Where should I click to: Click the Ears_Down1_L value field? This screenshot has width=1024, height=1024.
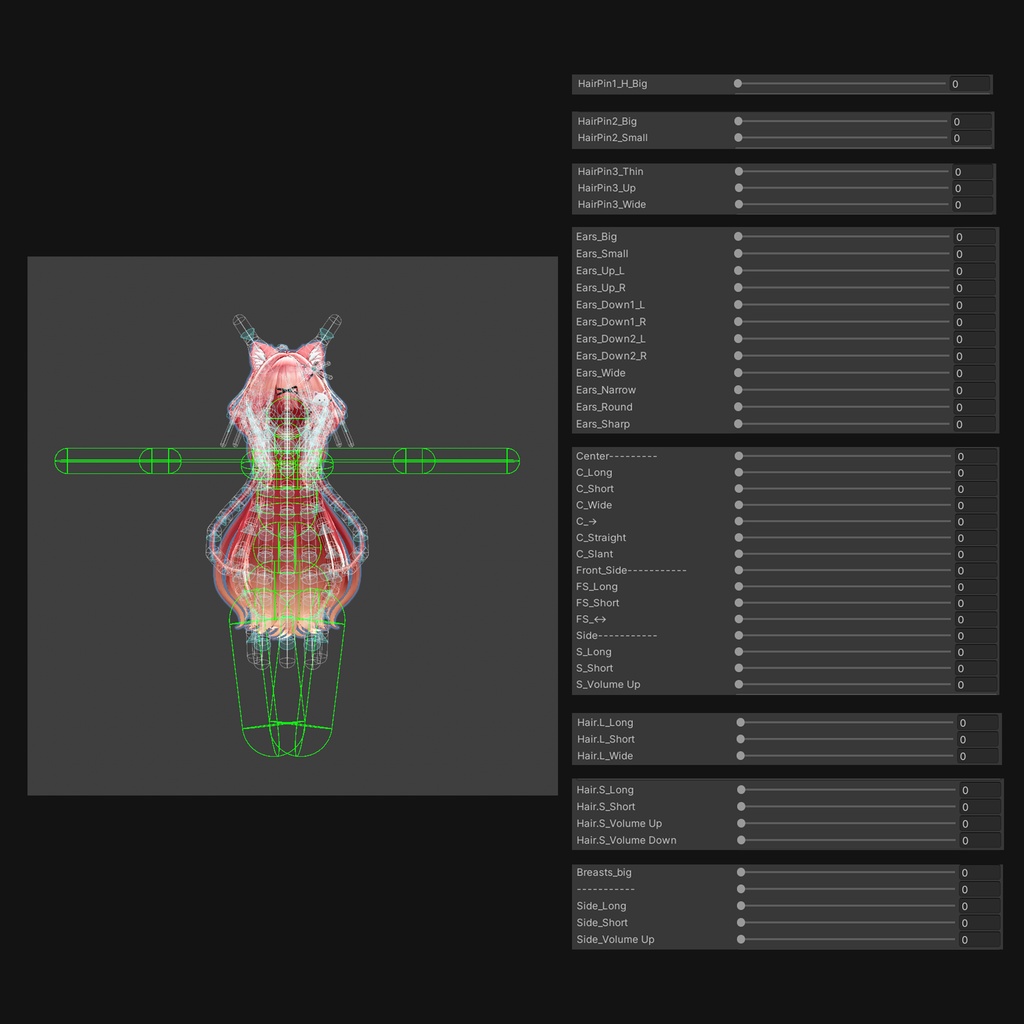point(974,305)
